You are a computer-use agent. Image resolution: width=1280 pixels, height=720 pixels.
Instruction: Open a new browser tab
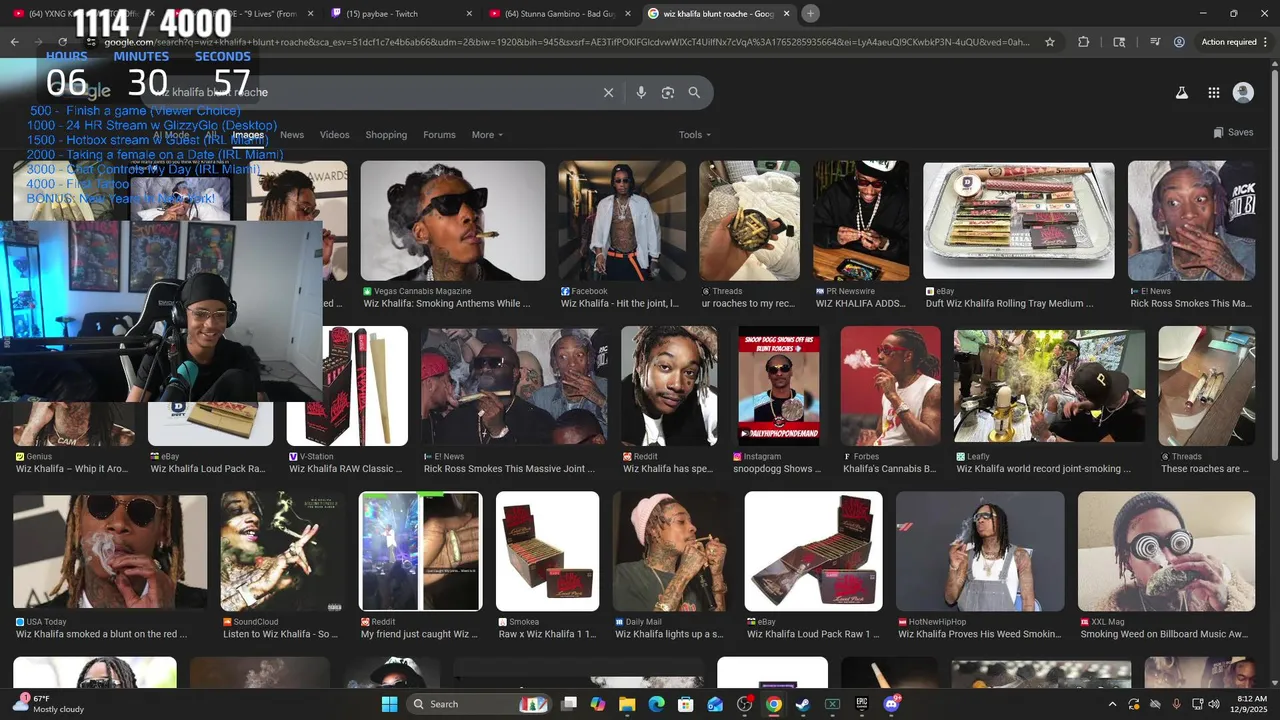tap(811, 13)
